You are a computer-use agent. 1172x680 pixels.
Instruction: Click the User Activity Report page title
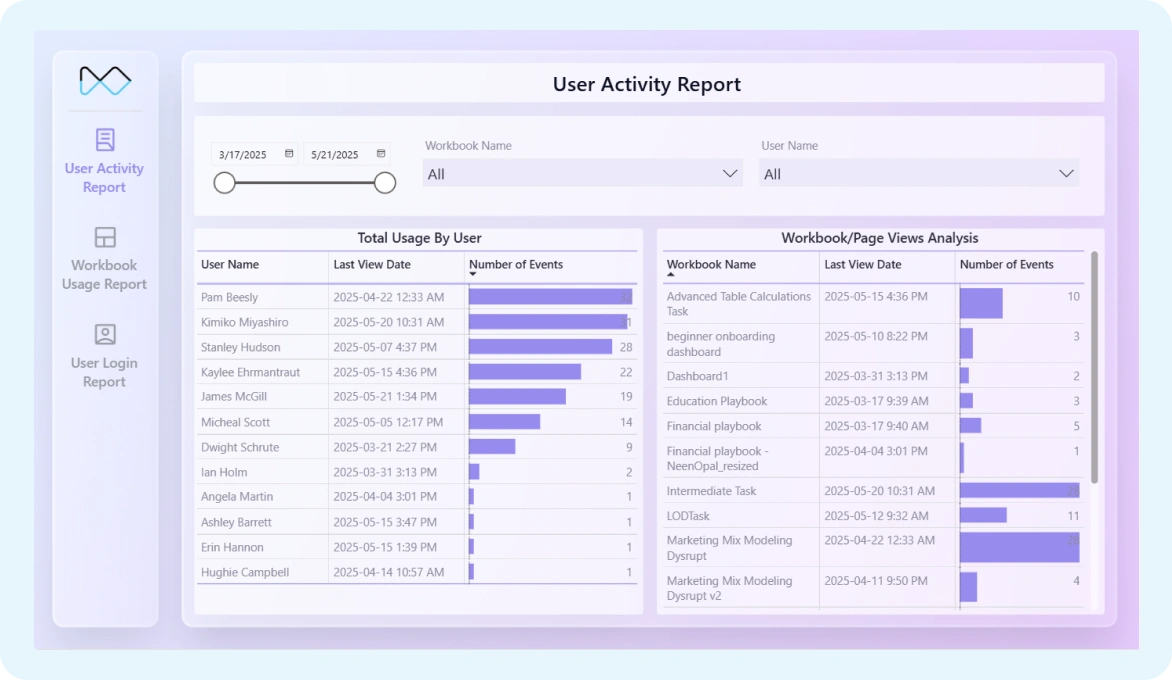click(647, 84)
